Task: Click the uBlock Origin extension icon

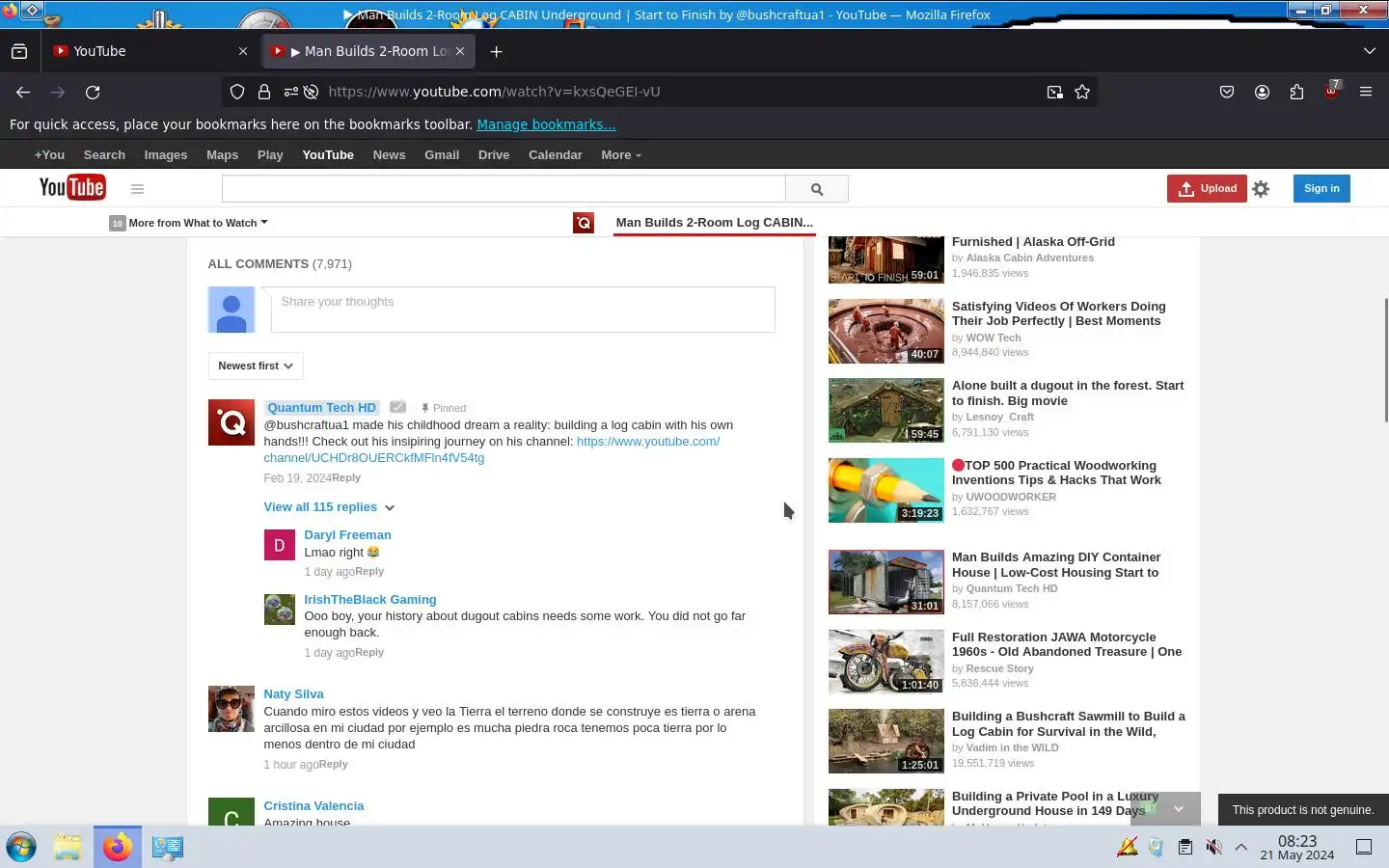Action: tap(1331, 91)
